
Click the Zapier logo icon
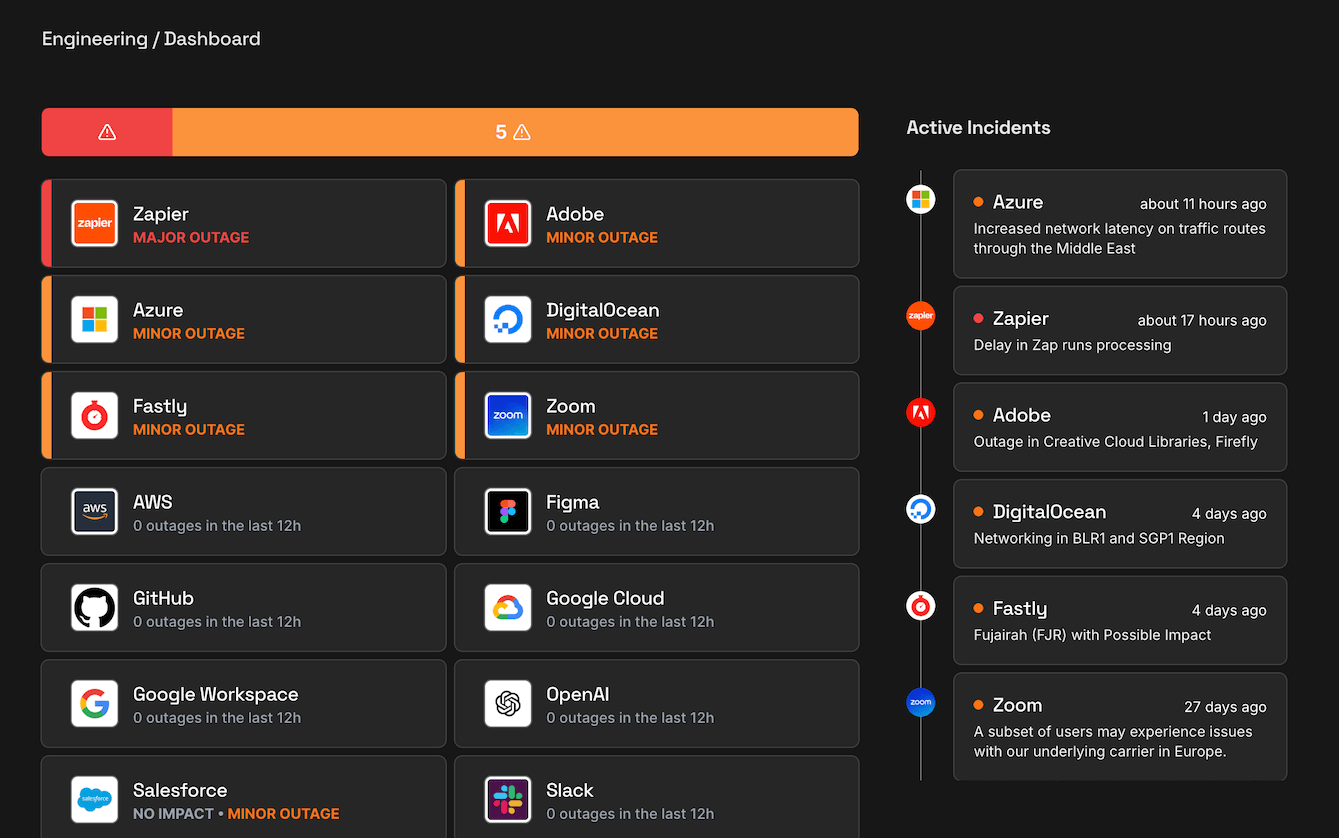(x=94, y=223)
